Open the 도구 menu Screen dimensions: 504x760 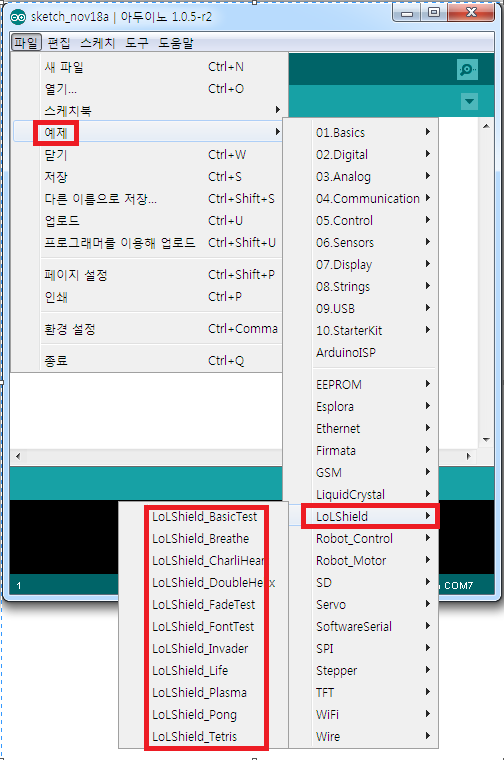point(137,43)
